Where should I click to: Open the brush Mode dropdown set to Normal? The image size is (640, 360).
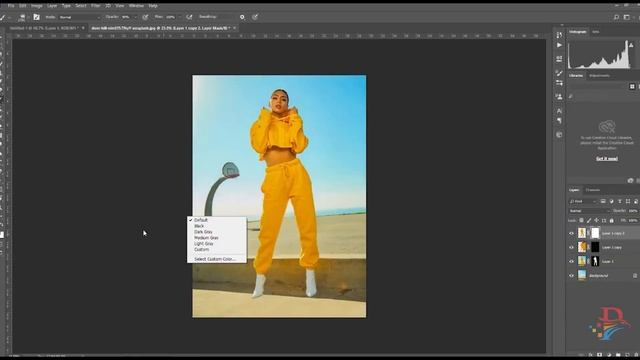click(80, 17)
